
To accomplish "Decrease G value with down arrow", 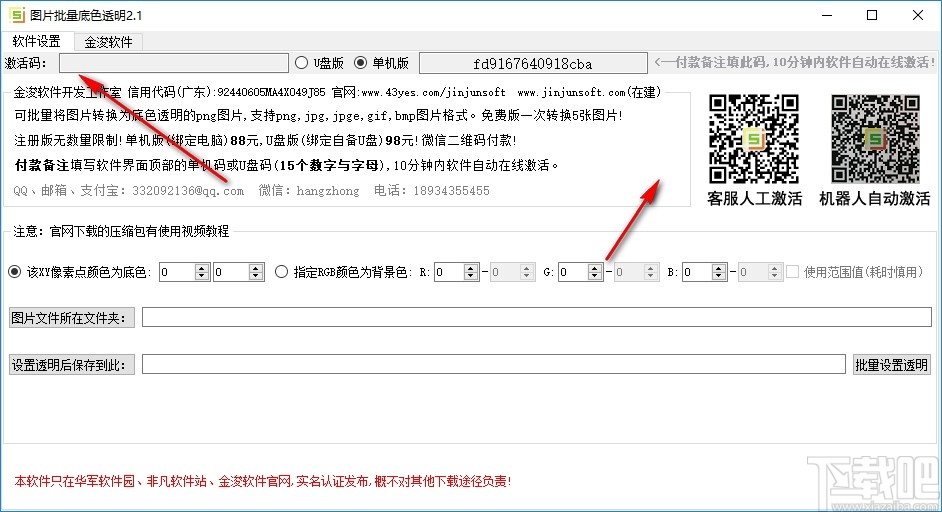I will pos(595,276).
